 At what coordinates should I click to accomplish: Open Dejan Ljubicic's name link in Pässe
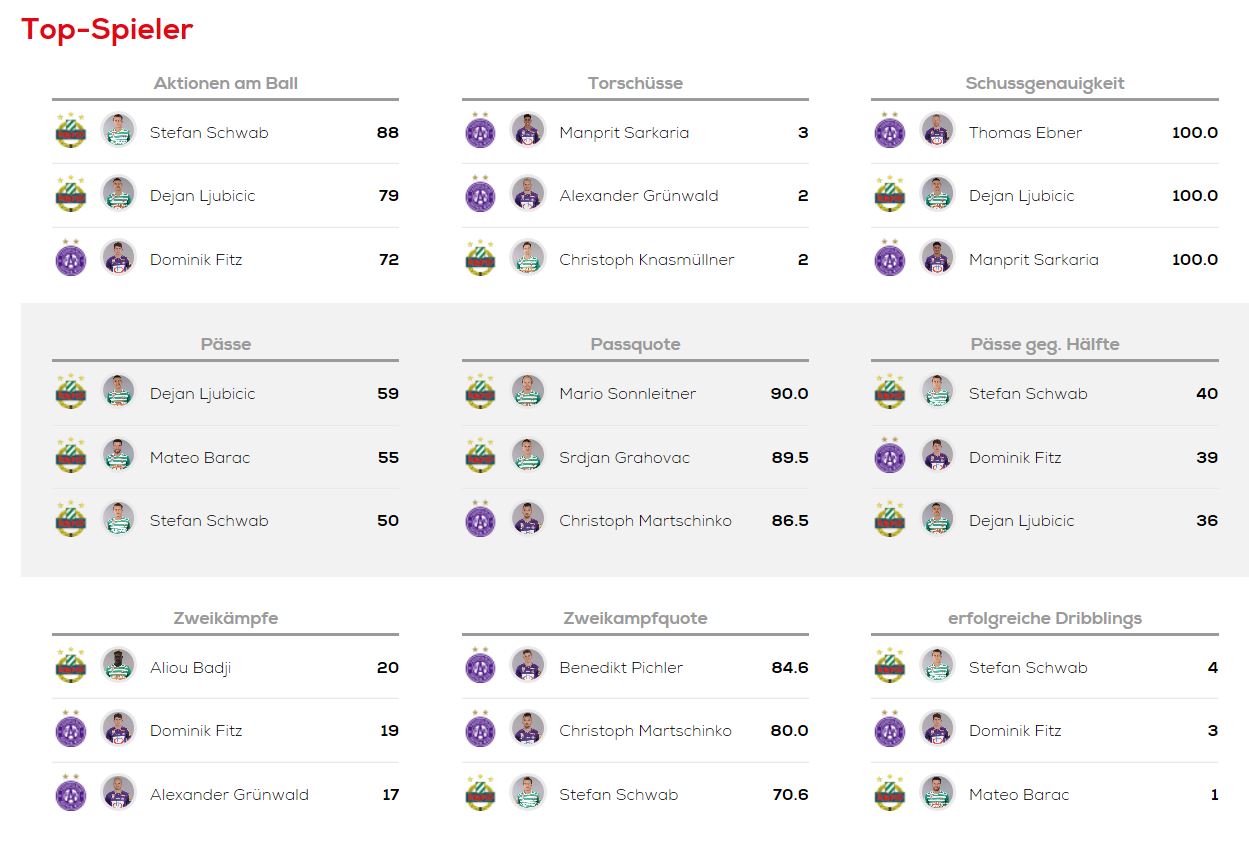tap(202, 394)
